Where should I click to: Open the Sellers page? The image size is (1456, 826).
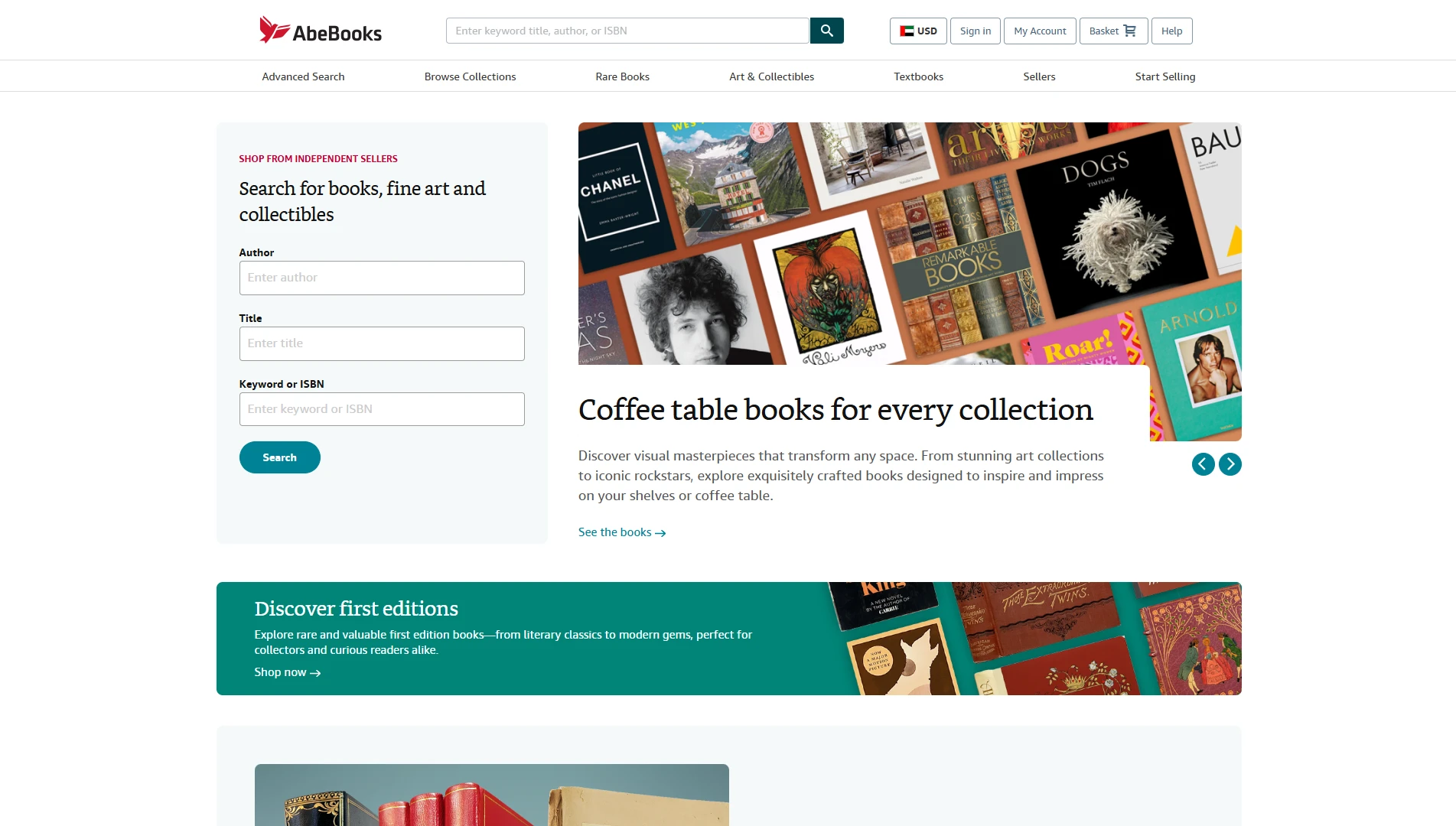[x=1039, y=76]
